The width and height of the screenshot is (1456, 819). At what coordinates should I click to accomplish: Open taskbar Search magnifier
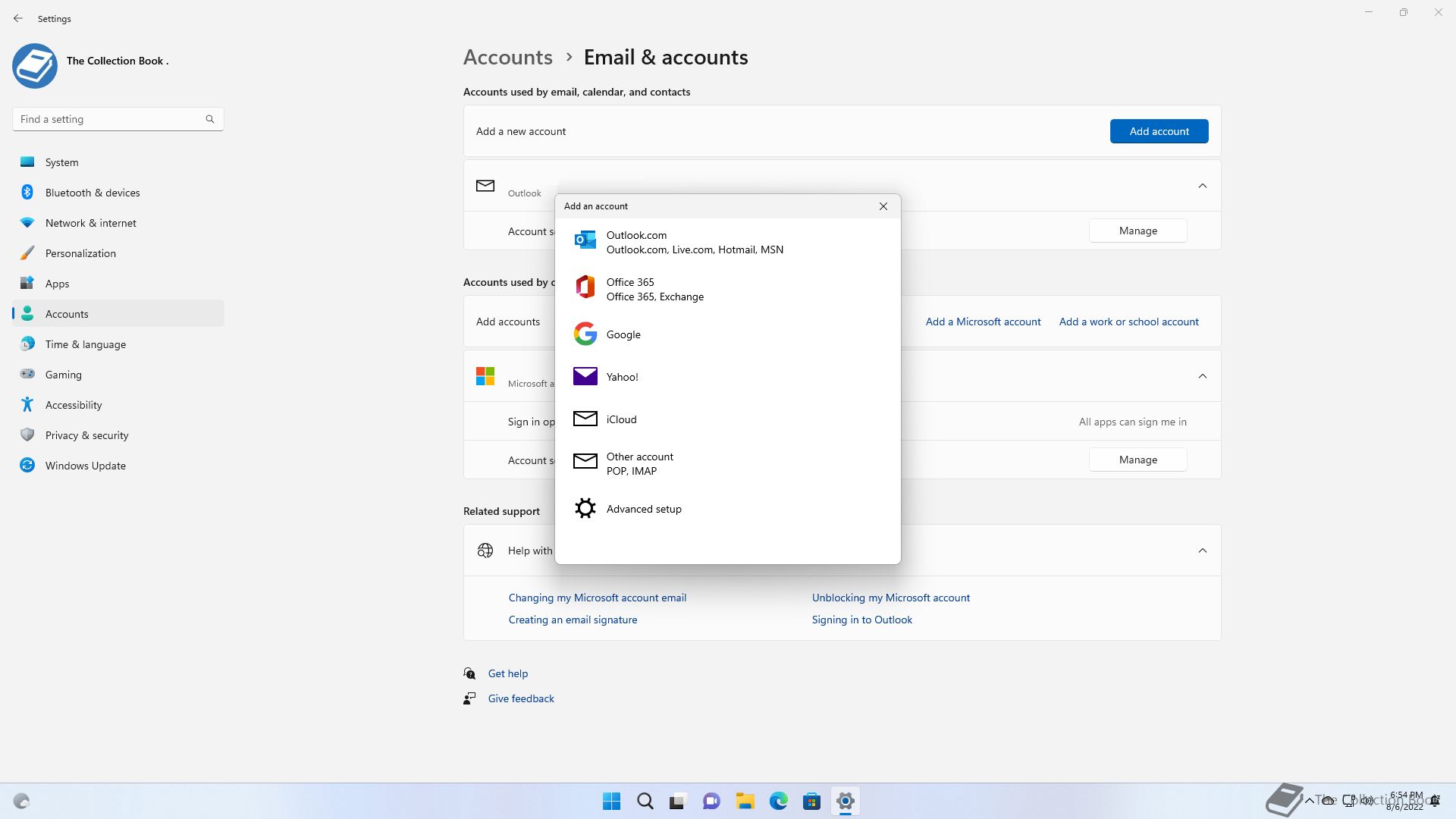[645, 801]
